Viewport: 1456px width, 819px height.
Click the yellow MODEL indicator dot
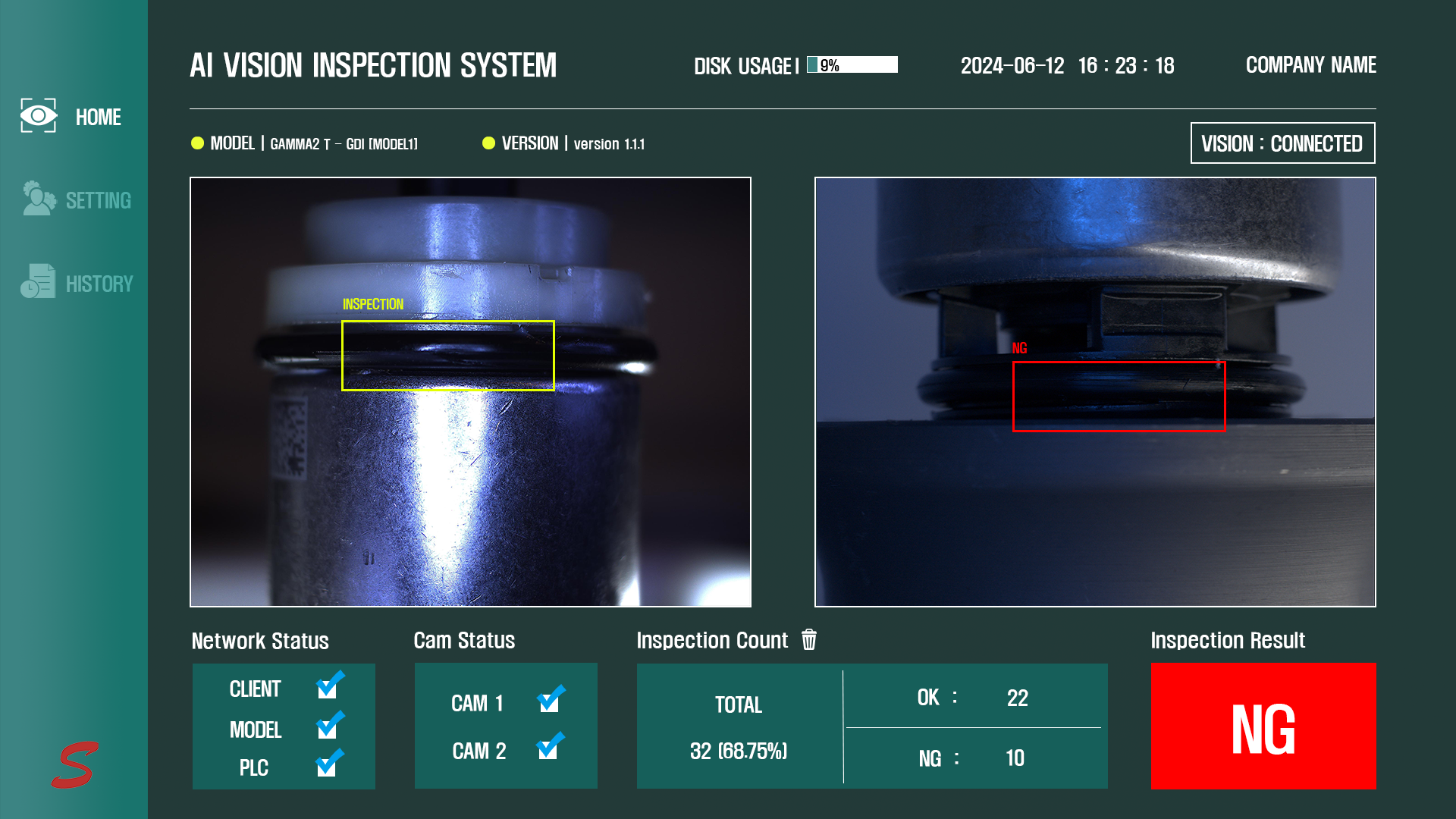click(198, 143)
